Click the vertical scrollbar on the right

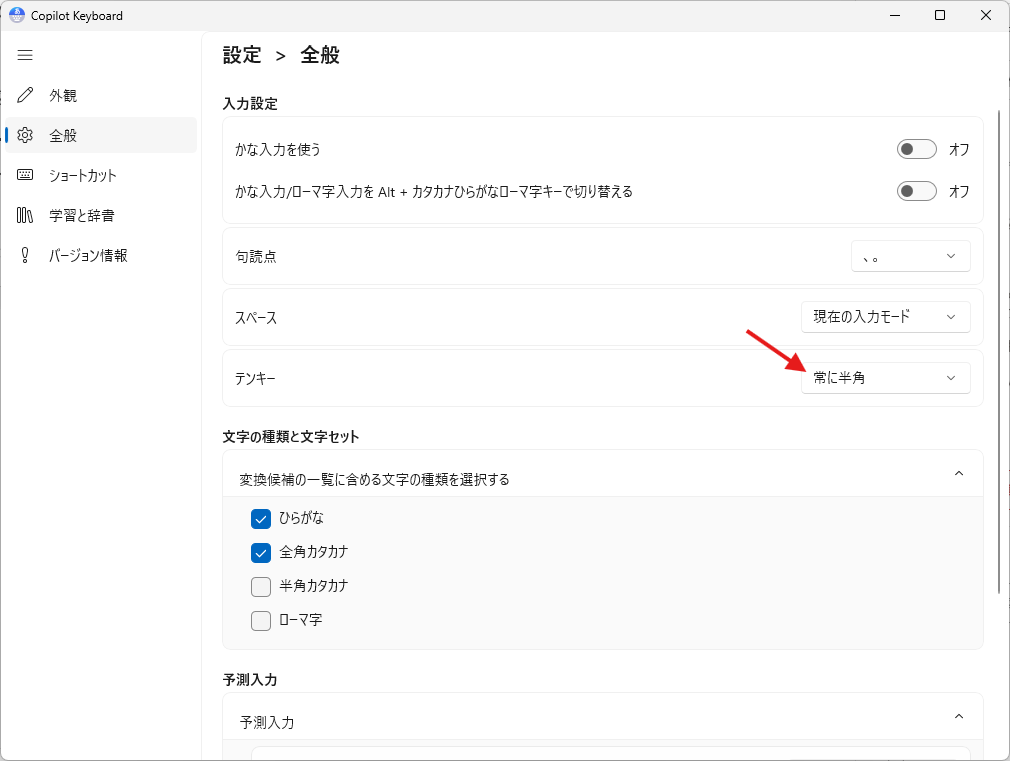tap(999, 352)
